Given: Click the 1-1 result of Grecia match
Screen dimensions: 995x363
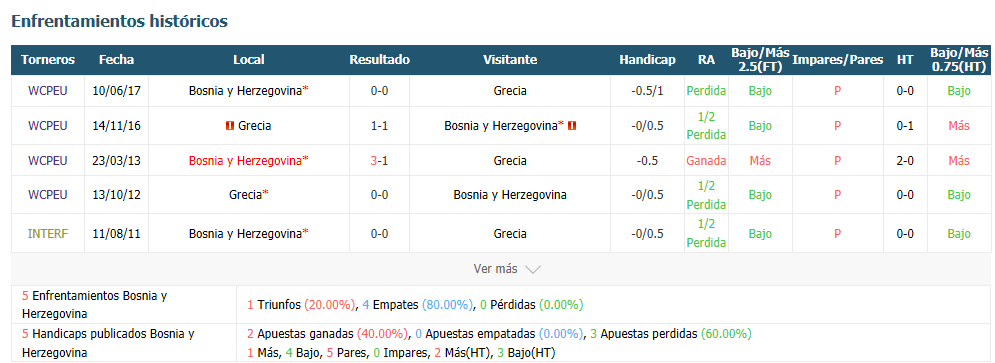Looking at the screenshot, I should (379, 126).
